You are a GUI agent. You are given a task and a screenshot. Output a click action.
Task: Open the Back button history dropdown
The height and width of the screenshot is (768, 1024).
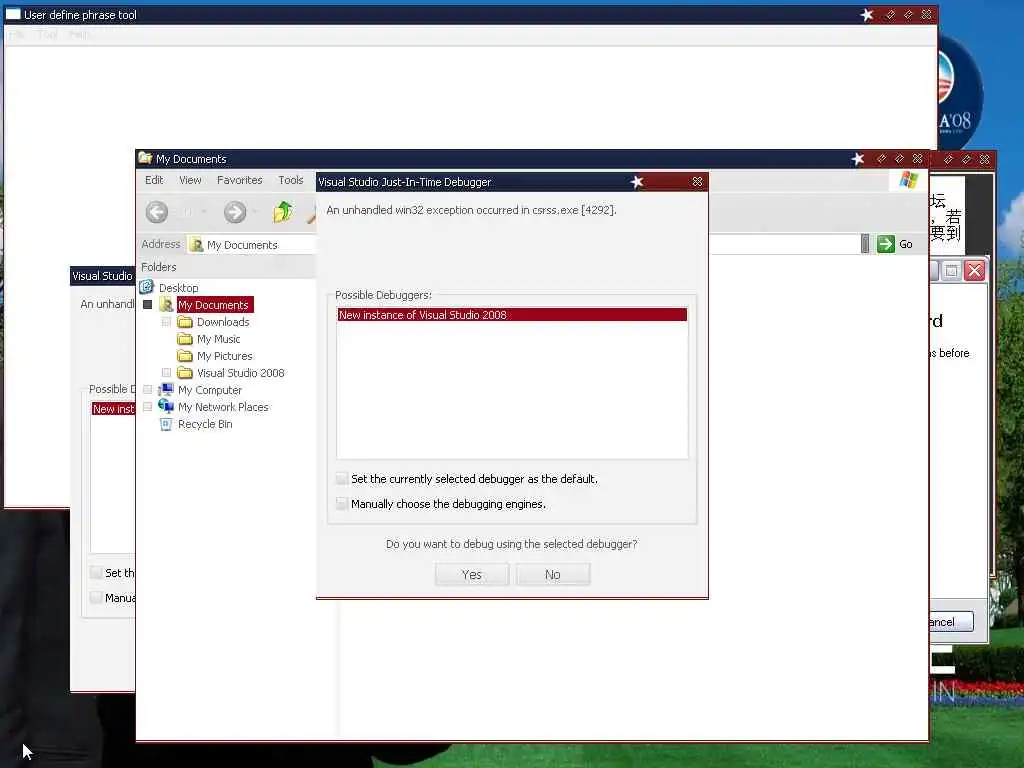click(203, 212)
